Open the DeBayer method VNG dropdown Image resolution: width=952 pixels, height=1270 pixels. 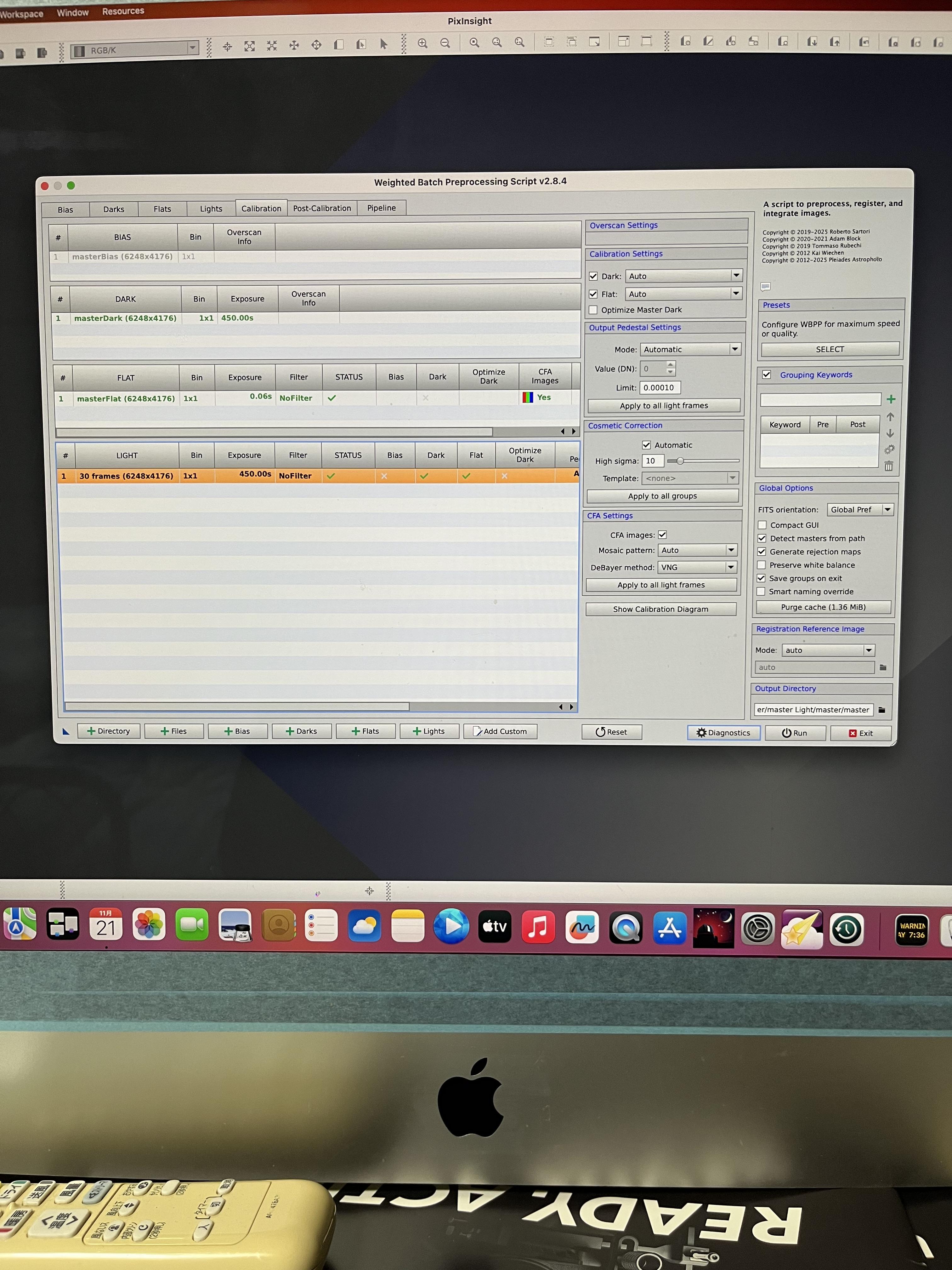point(697,567)
